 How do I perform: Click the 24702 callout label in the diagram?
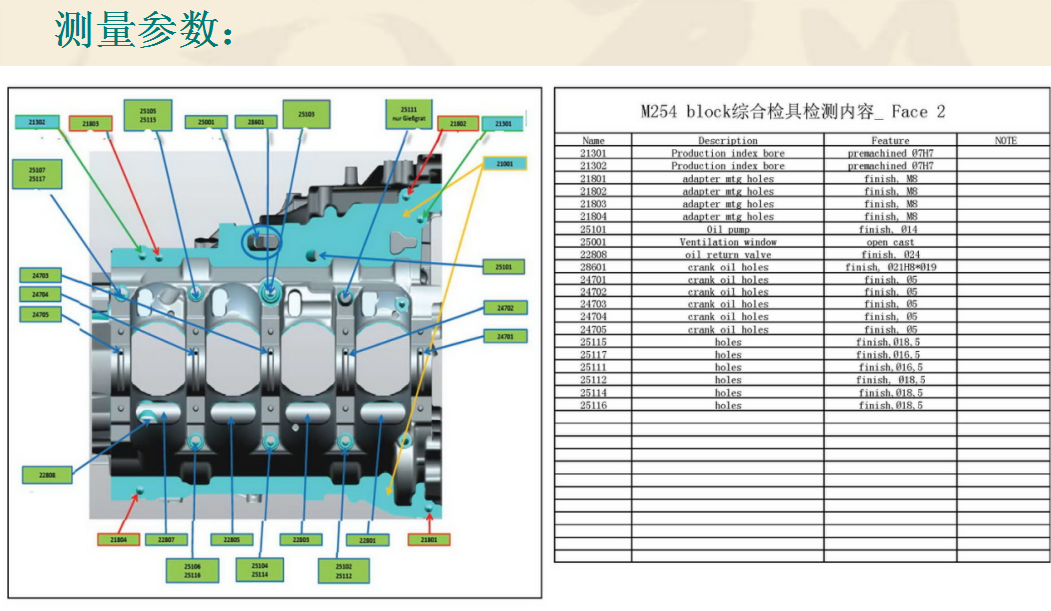pyautogui.click(x=505, y=308)
